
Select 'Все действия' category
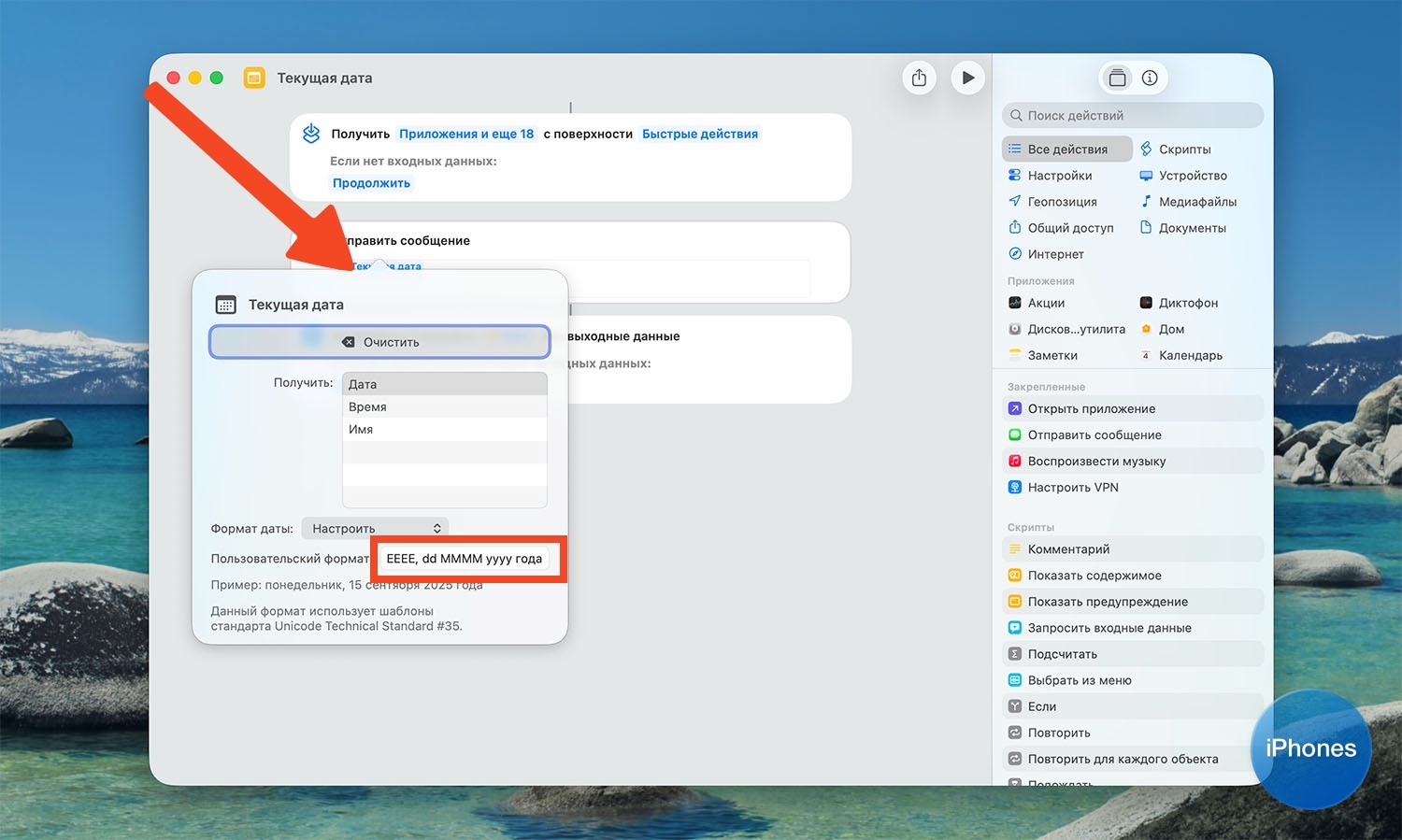[x=1066, y=149]
